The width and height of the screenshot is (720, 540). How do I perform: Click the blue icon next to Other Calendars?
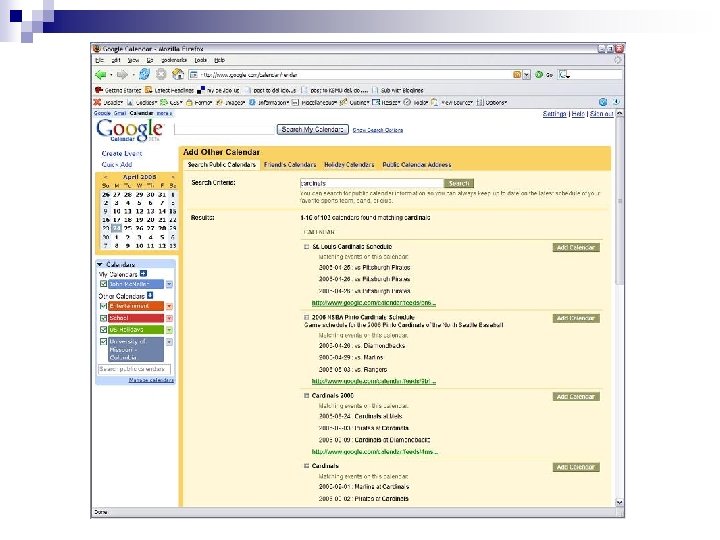pos(150,295)
